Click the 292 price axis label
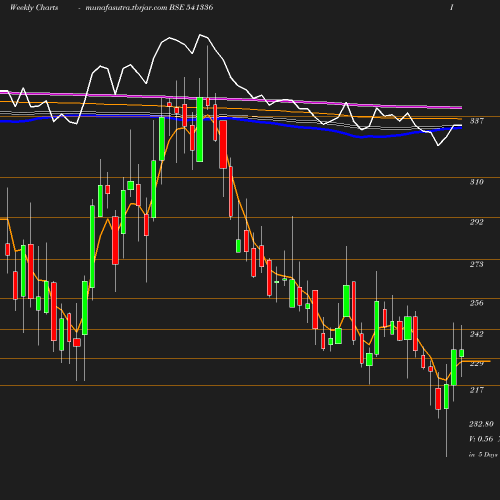The width and height of the screenshot is (500, 500). (476, 222)
